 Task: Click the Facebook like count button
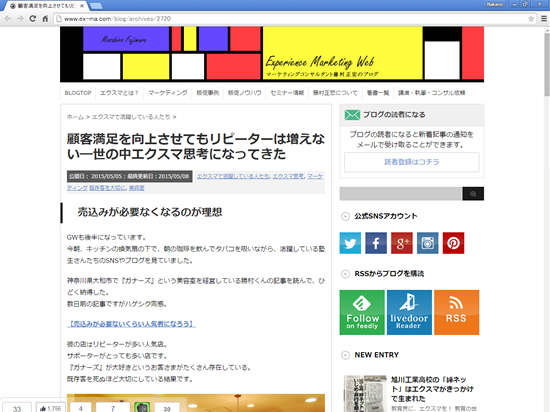tap(51, 408)
